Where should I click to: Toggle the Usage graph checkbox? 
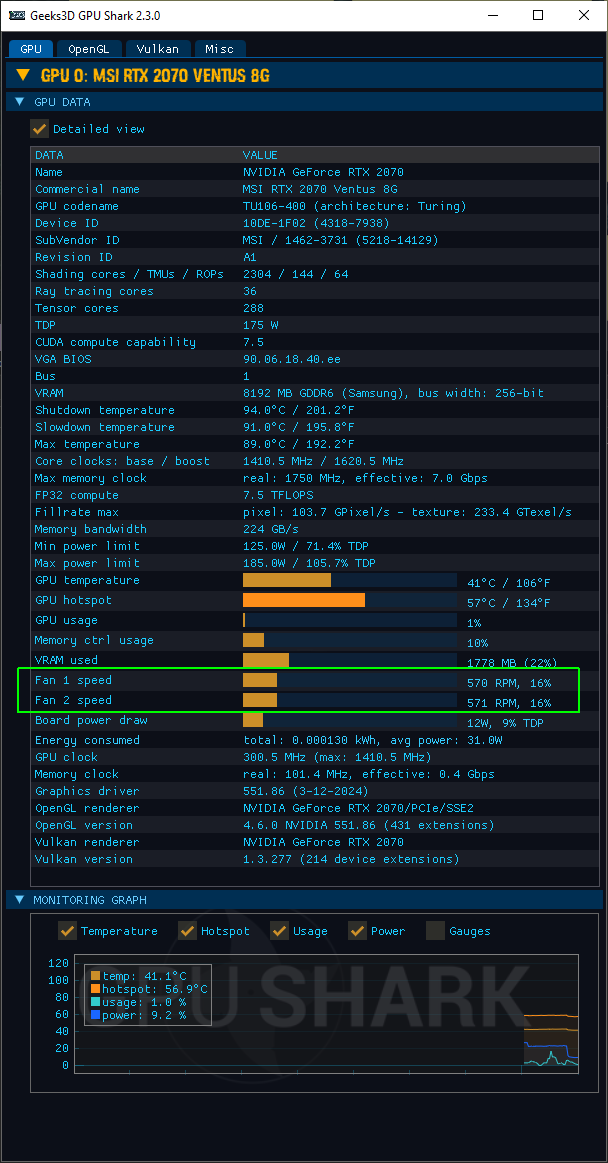[280, 930]
